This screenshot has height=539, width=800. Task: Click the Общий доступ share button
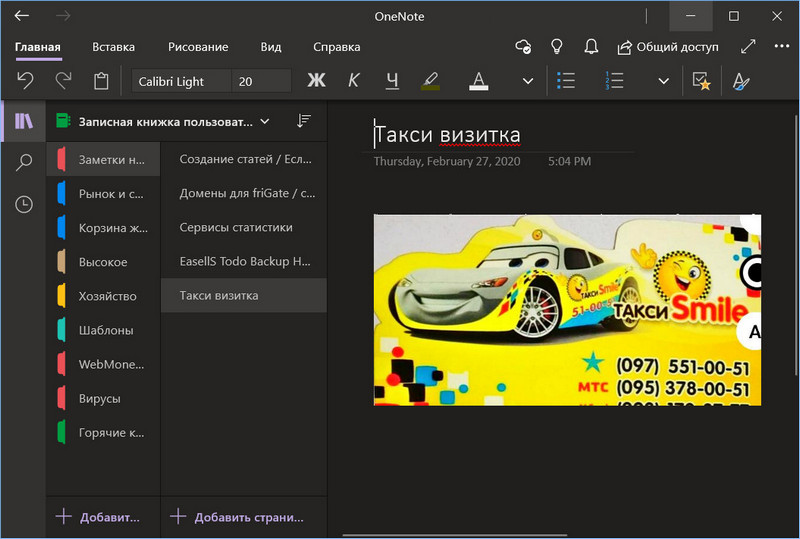668,47
